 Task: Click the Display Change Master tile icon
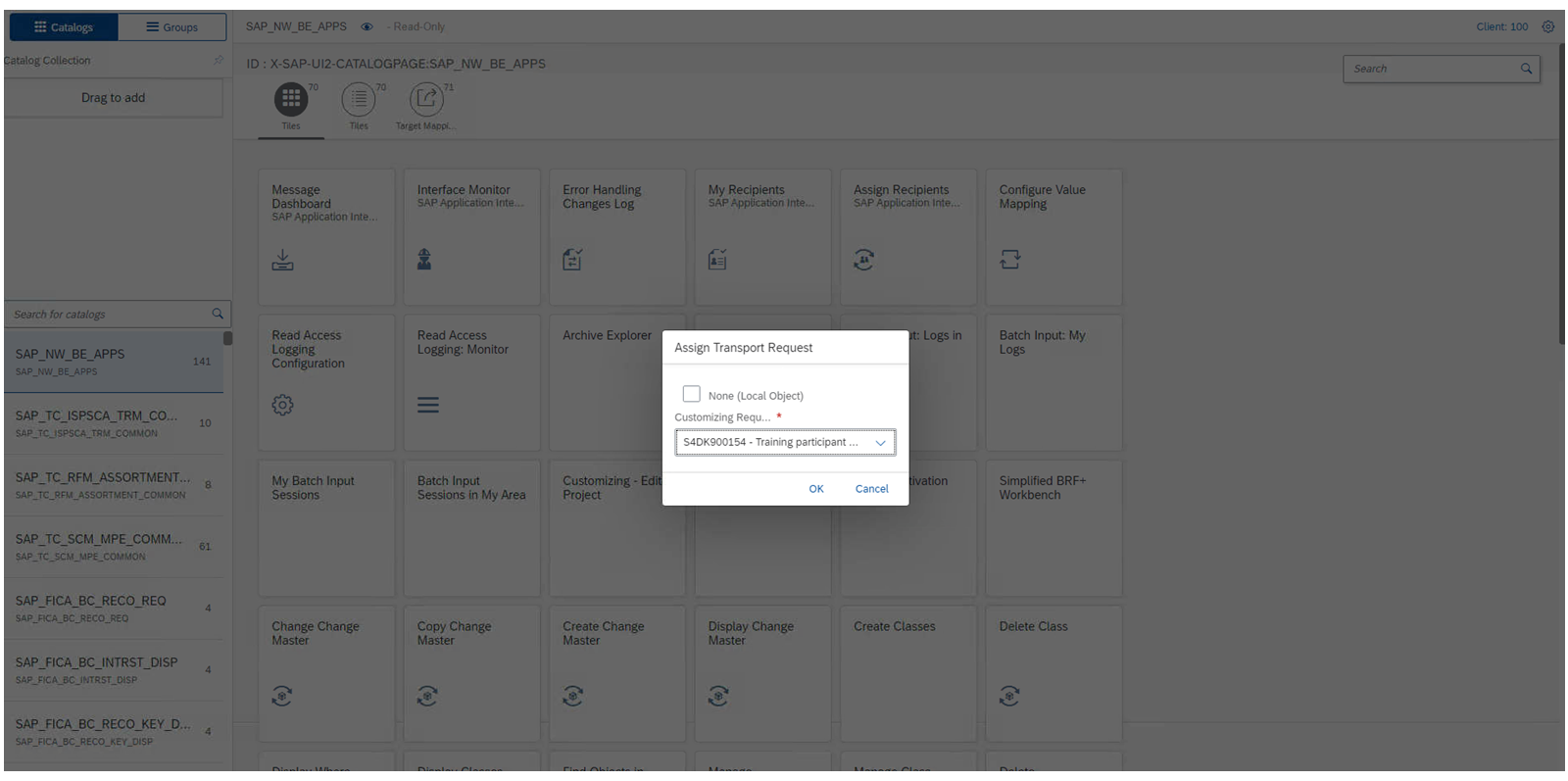(x=718, y=696)
